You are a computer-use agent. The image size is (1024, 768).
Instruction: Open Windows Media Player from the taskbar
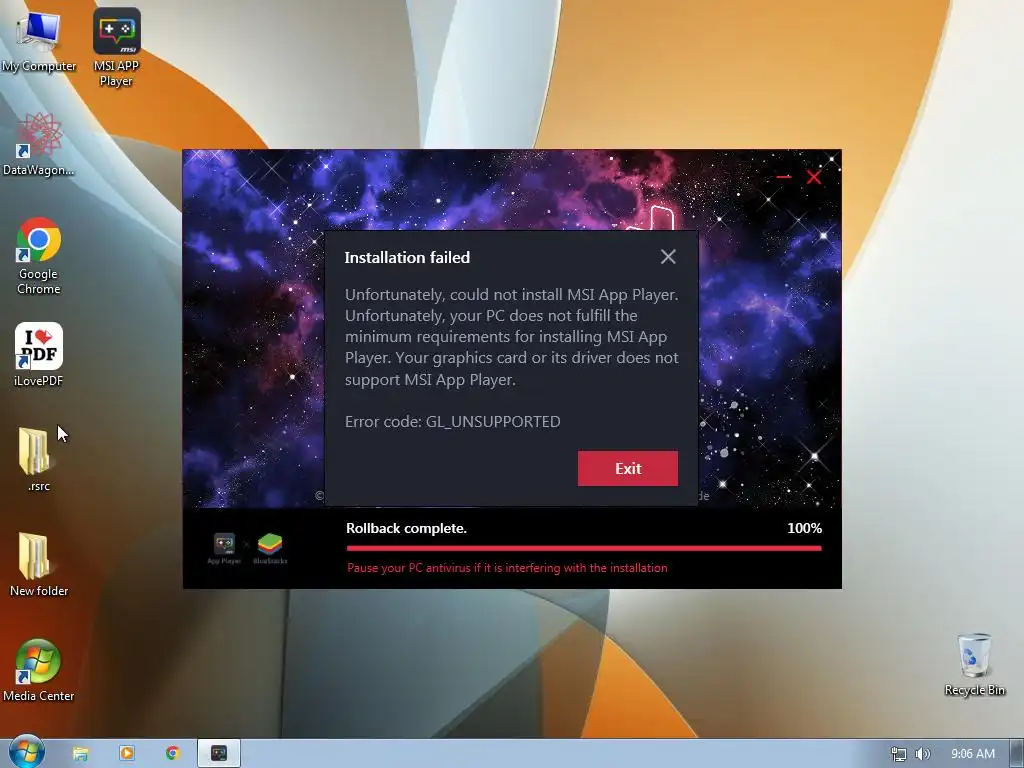click(127, 754)
